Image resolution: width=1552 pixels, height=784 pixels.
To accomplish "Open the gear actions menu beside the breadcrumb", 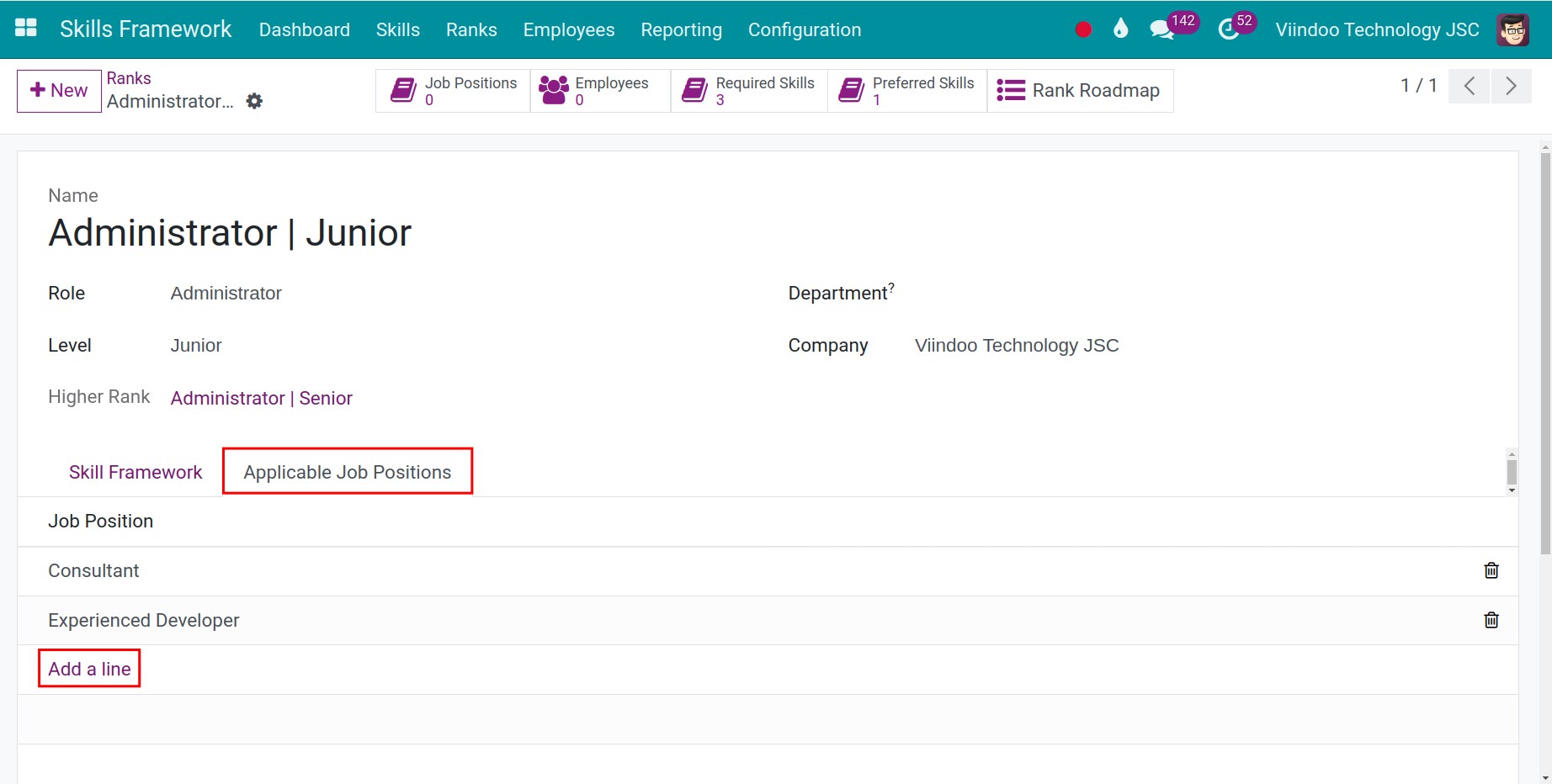I will click(x=254, y=101).
